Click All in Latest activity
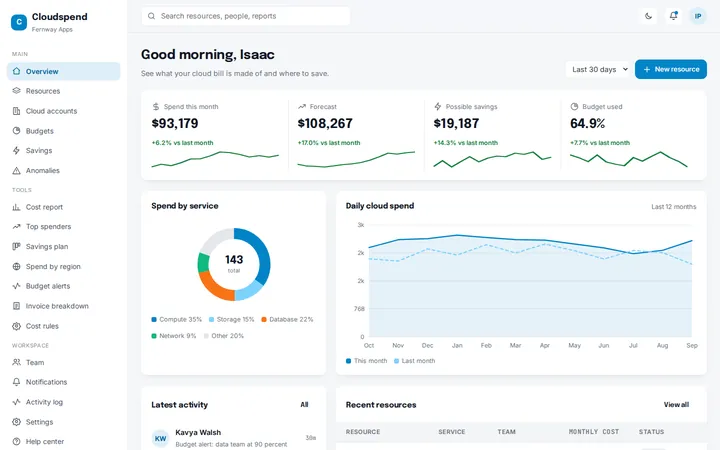Screen dimensions: 720x450 point(304,405)
